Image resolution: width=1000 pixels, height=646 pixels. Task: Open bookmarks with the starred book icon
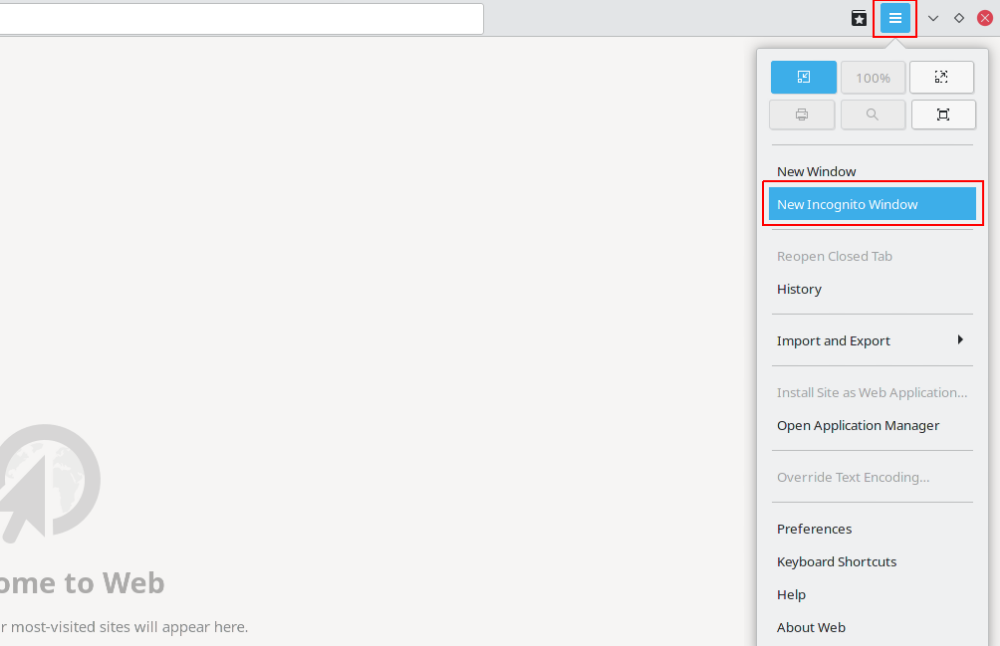pyautogui.click(x=858, y=17)
